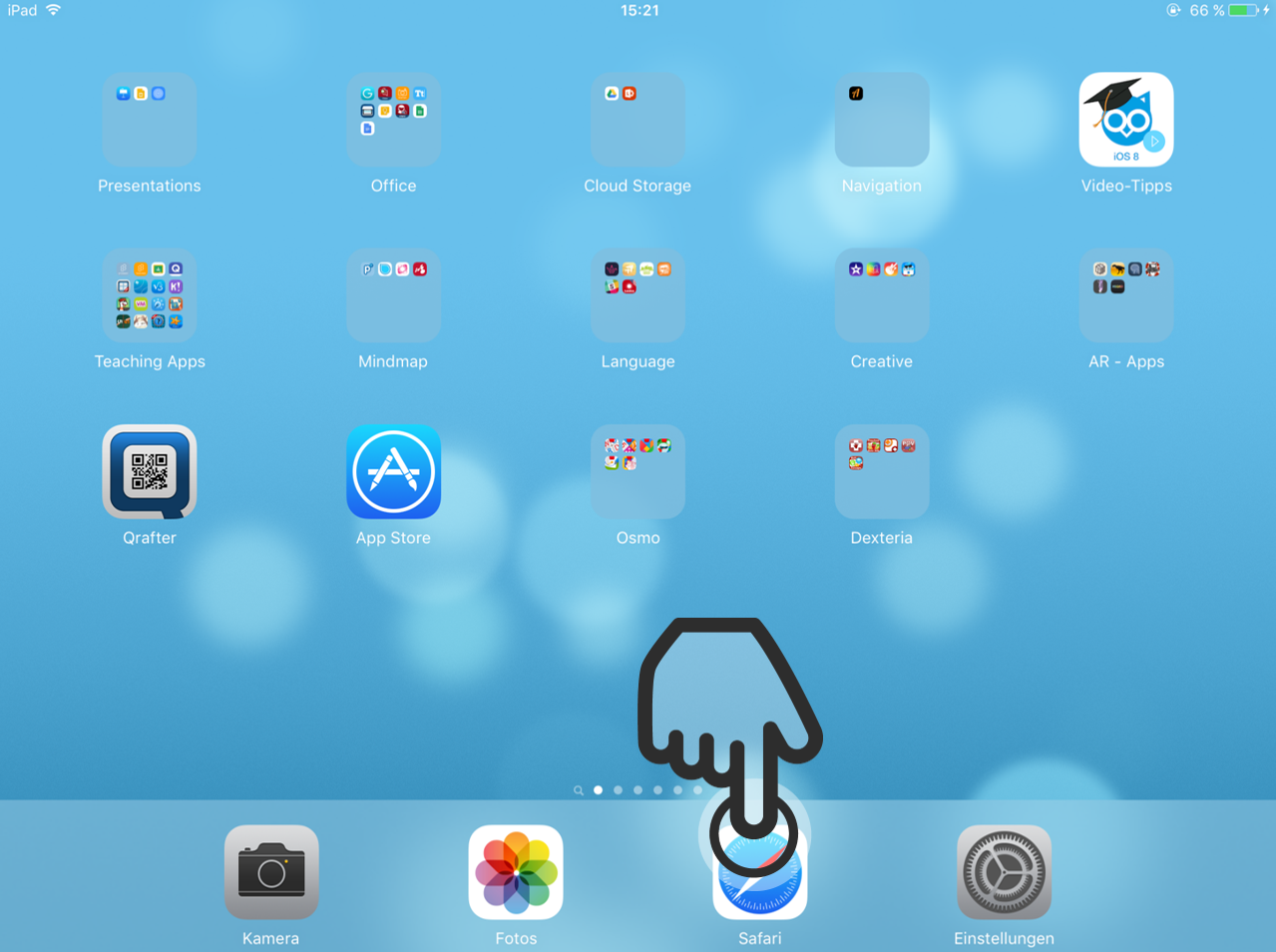The height and width of the screenshot is (952, 1276).
Task: Open Einstellungen settings app
Action: tap(1004, 872)
